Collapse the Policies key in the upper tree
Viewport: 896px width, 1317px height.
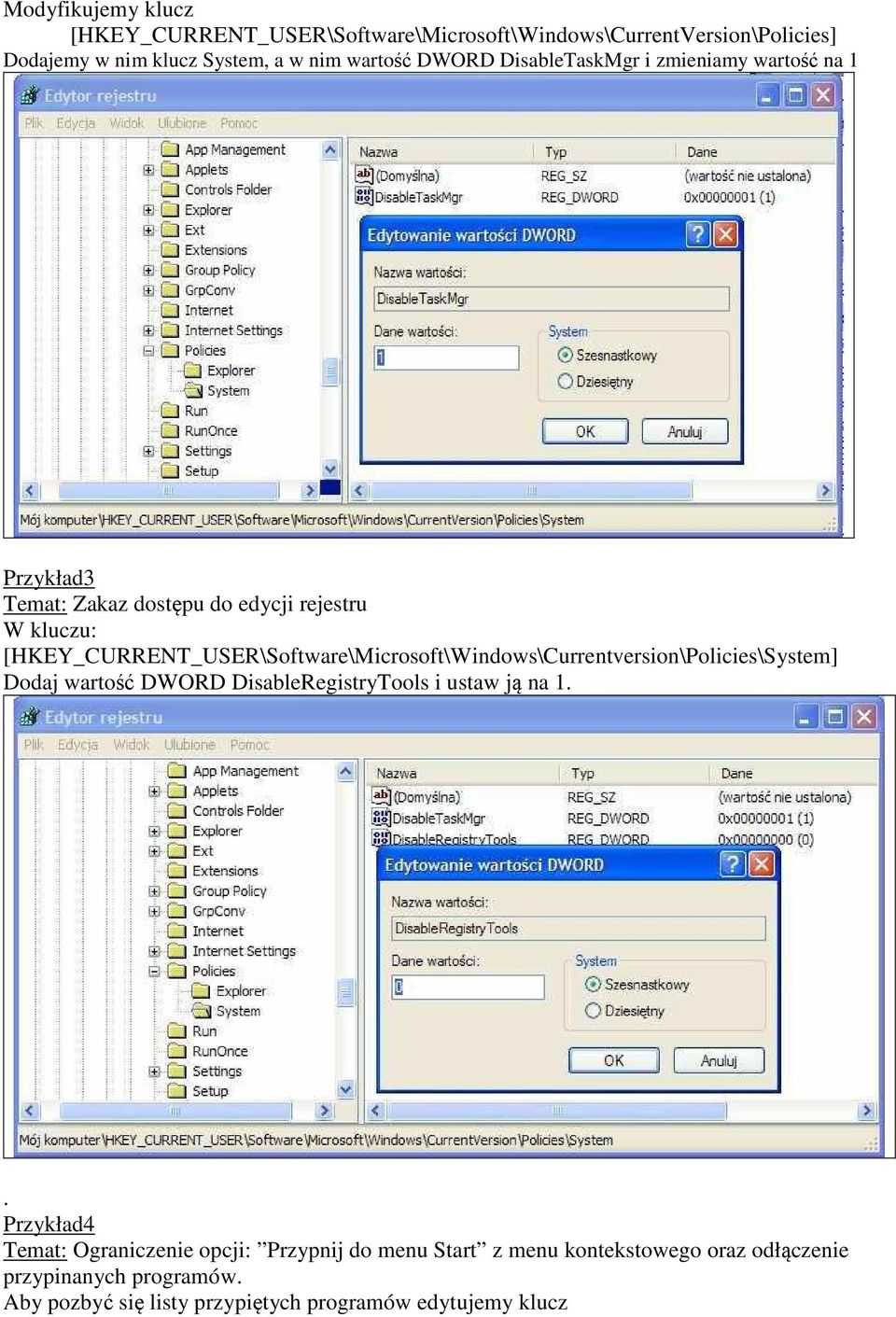[x=148, y=351]
